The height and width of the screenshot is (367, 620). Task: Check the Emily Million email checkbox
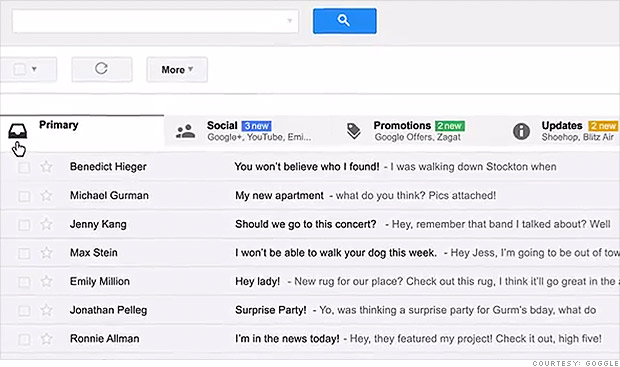pyautogui.click(x=24, y=282)
